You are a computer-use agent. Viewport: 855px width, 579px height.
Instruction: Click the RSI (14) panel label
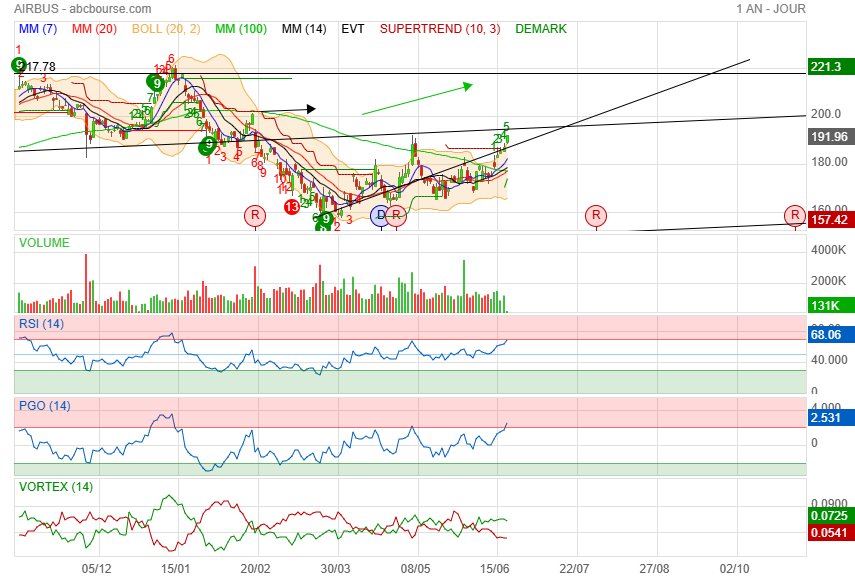(x=41, y=324)
